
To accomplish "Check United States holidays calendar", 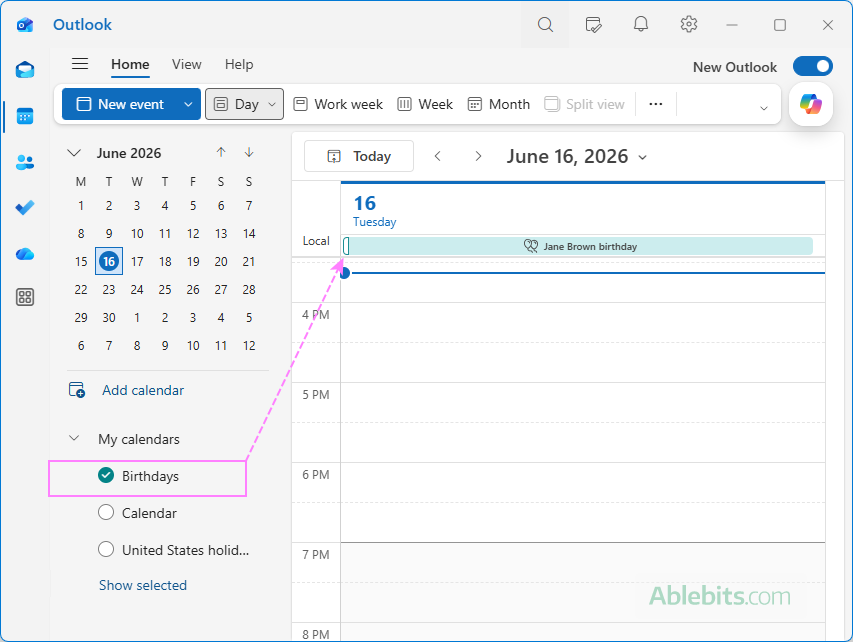I will (106, 550).
